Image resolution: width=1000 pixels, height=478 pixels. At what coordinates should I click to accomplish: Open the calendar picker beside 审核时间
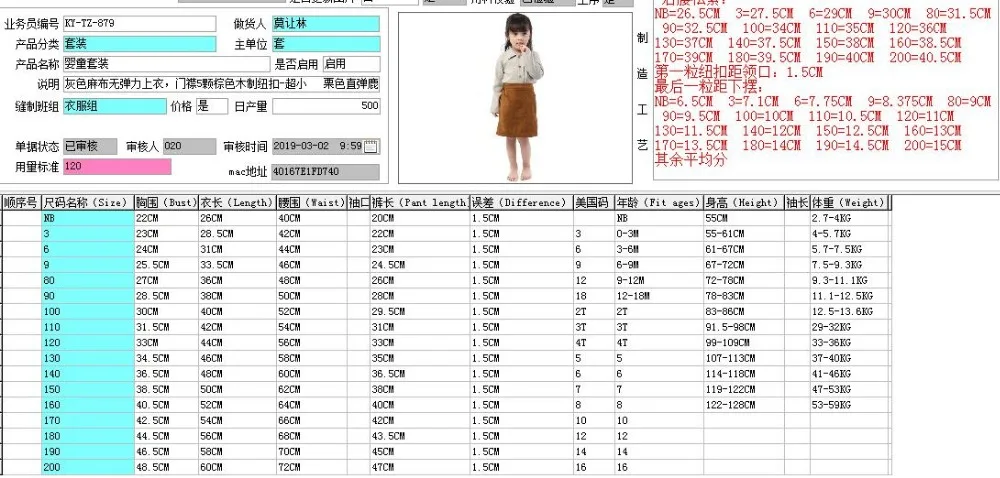pos(371,147)
